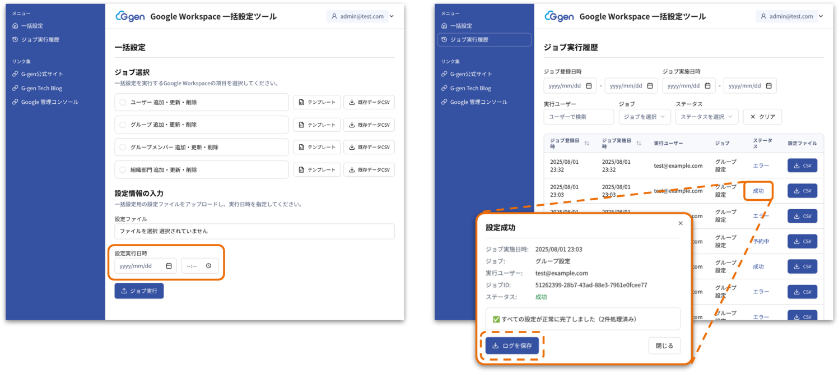Viewport: 839px width, 373px height.
Task: Open the ジョブを選択 dropdown
Action: (x=644, y=117)
